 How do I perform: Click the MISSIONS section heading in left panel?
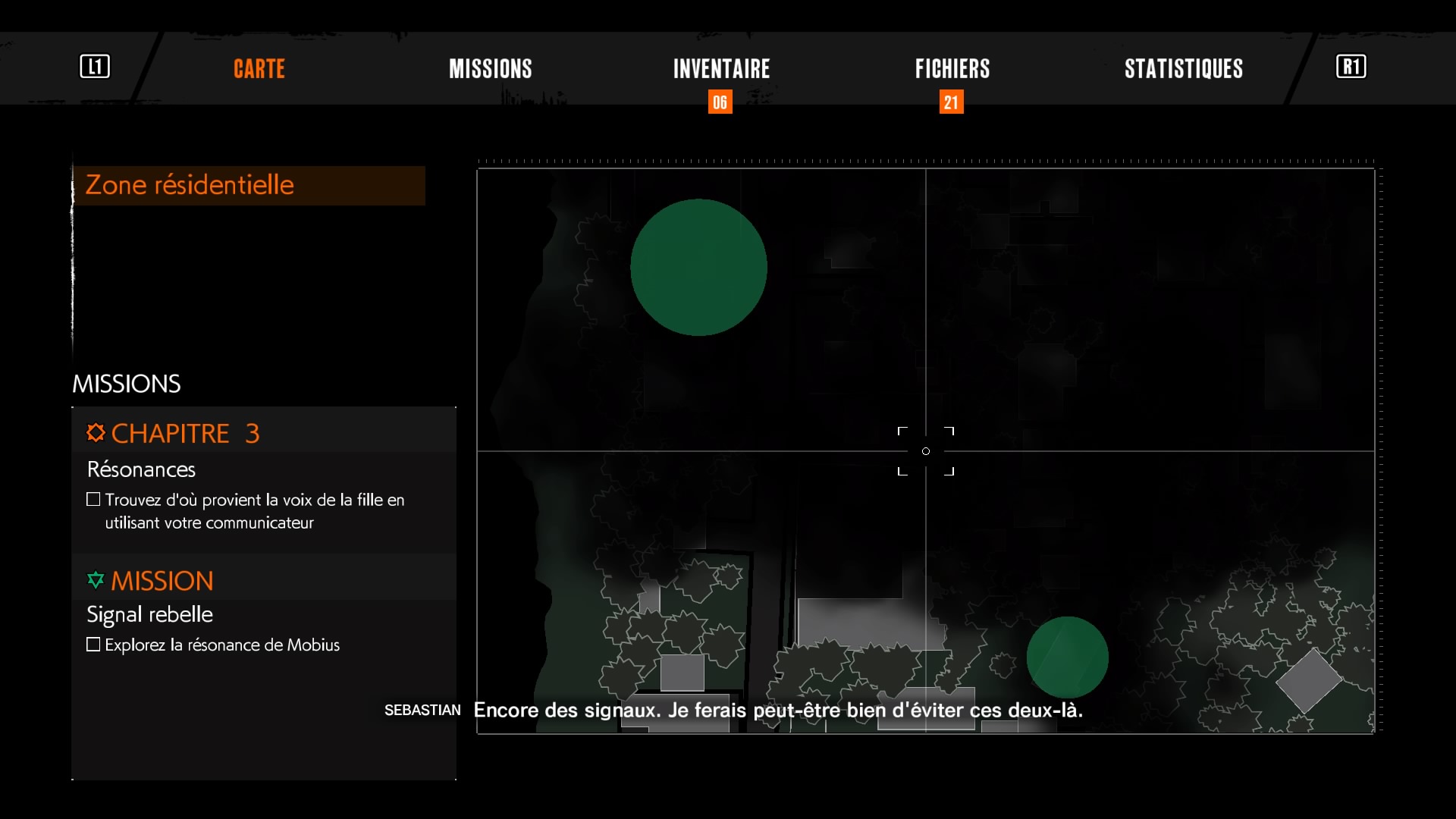coord(126,384)
